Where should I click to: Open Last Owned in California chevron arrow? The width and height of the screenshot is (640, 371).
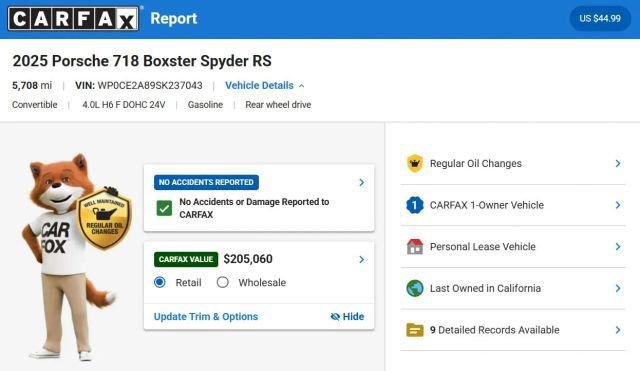618,288
